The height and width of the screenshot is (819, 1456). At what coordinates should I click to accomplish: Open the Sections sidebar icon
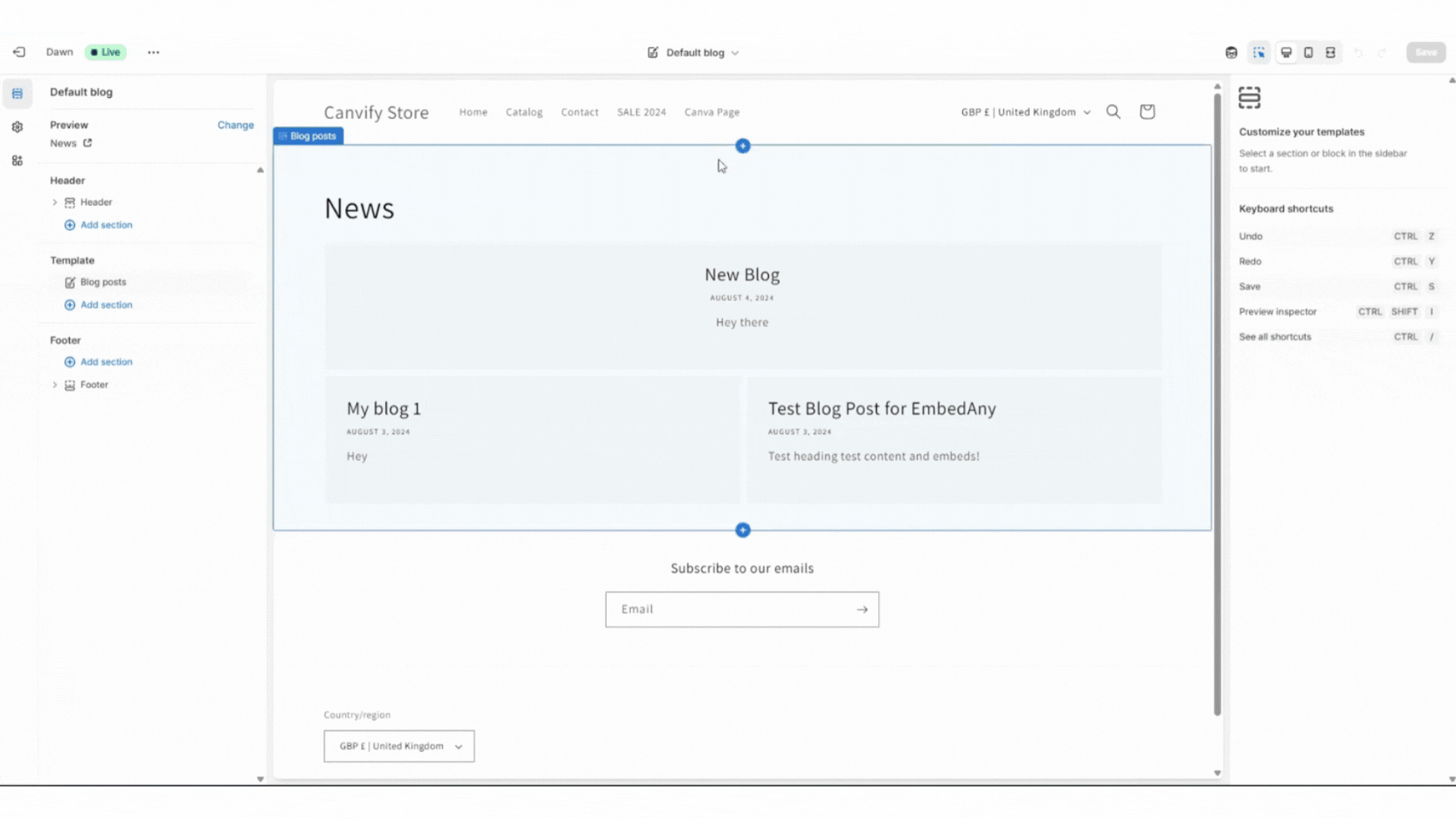tap(17, 94)
